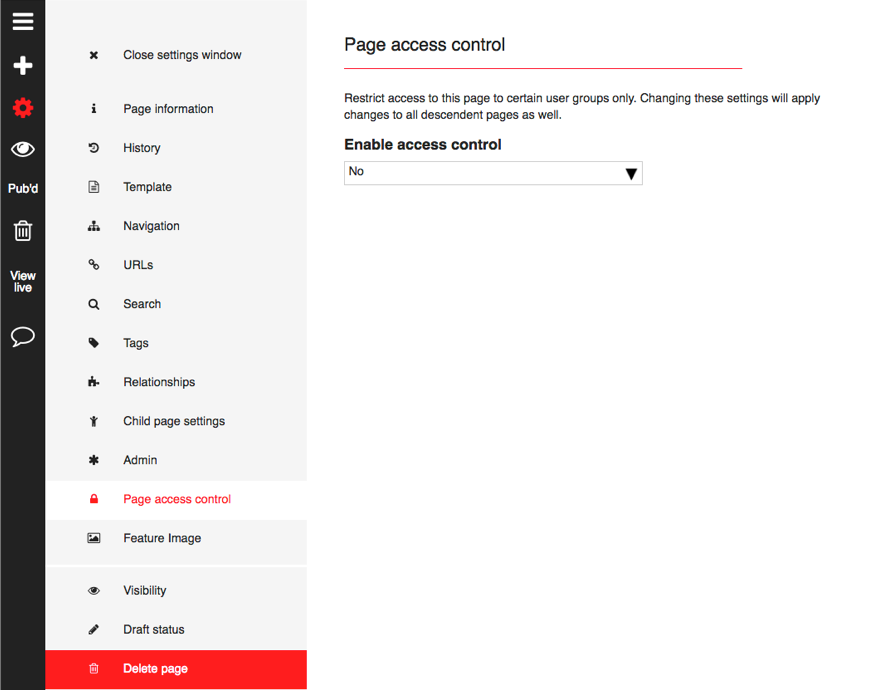
Task: Click the Relationships puzzle piece icon
Action: (x=94, y=382)
